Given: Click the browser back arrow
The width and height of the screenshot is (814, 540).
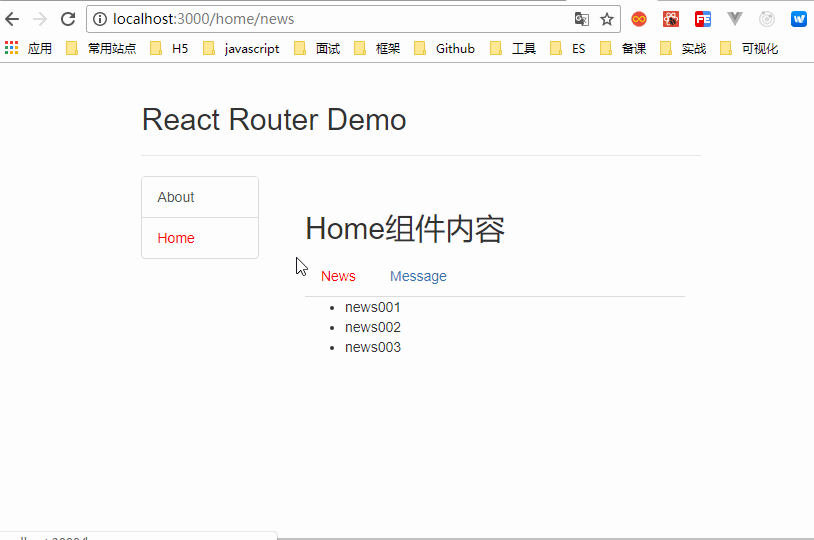Looking at the screenshot, I should point(12,19).
